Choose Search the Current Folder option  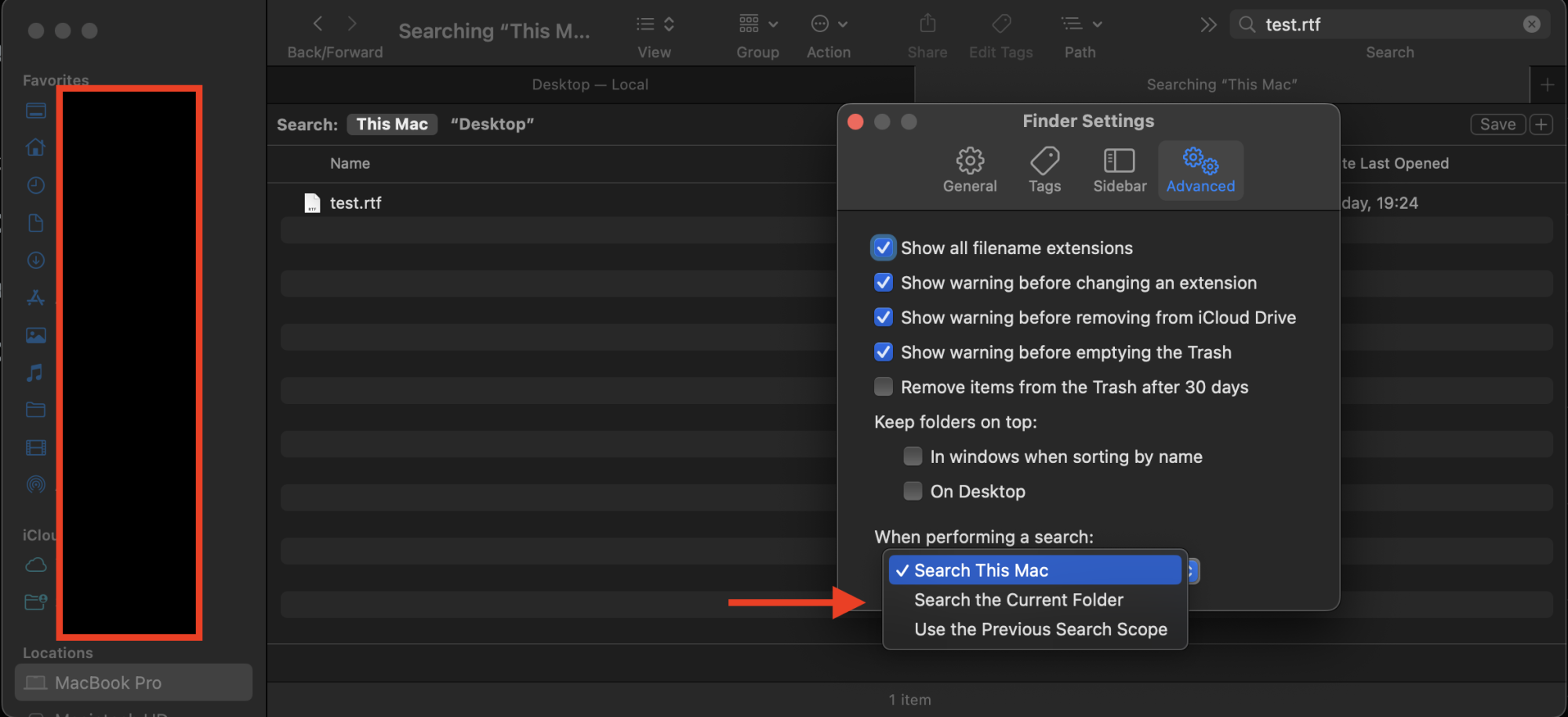[x=1035, y=600]
